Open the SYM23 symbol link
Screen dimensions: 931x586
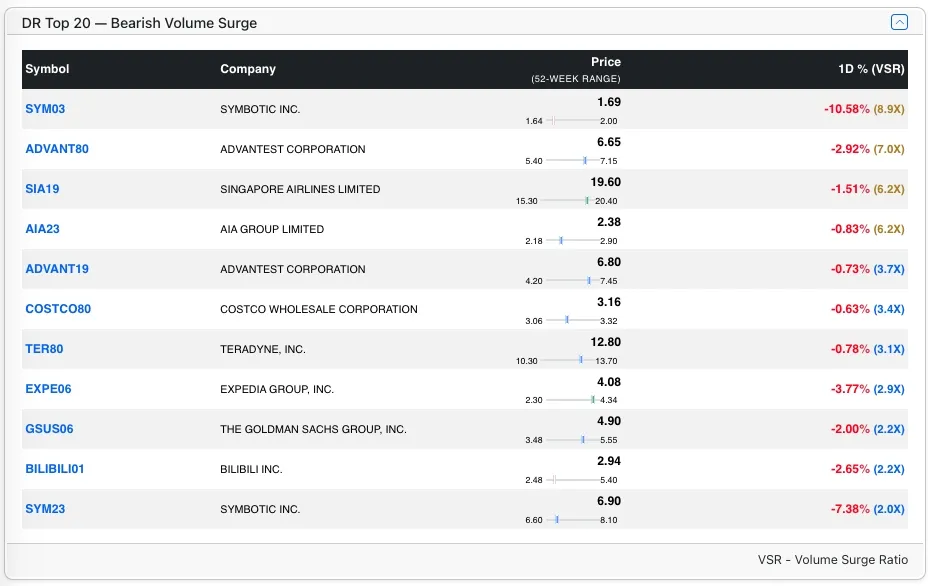[45, 509]
